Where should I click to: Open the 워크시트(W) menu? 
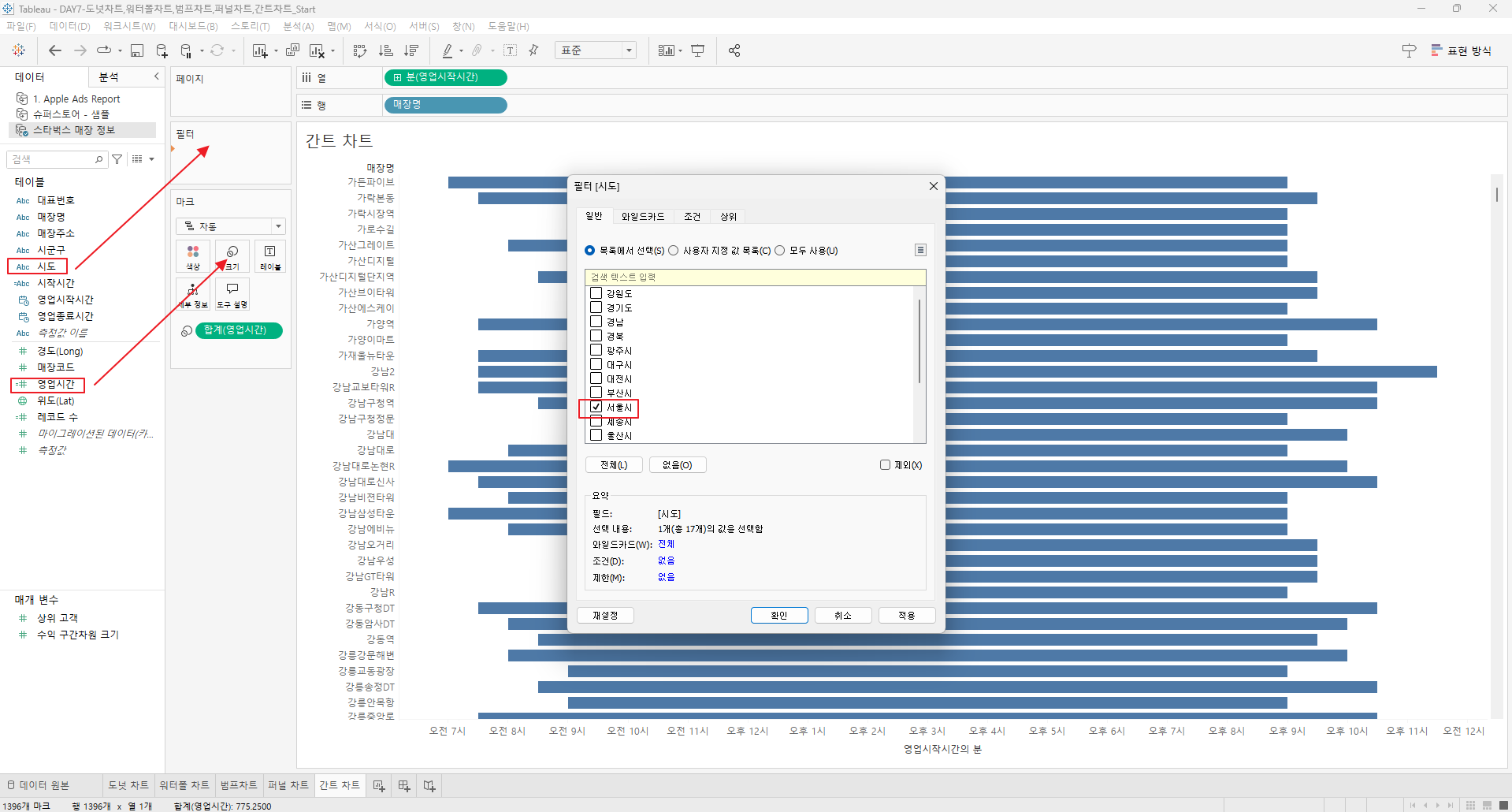[129, 26]
